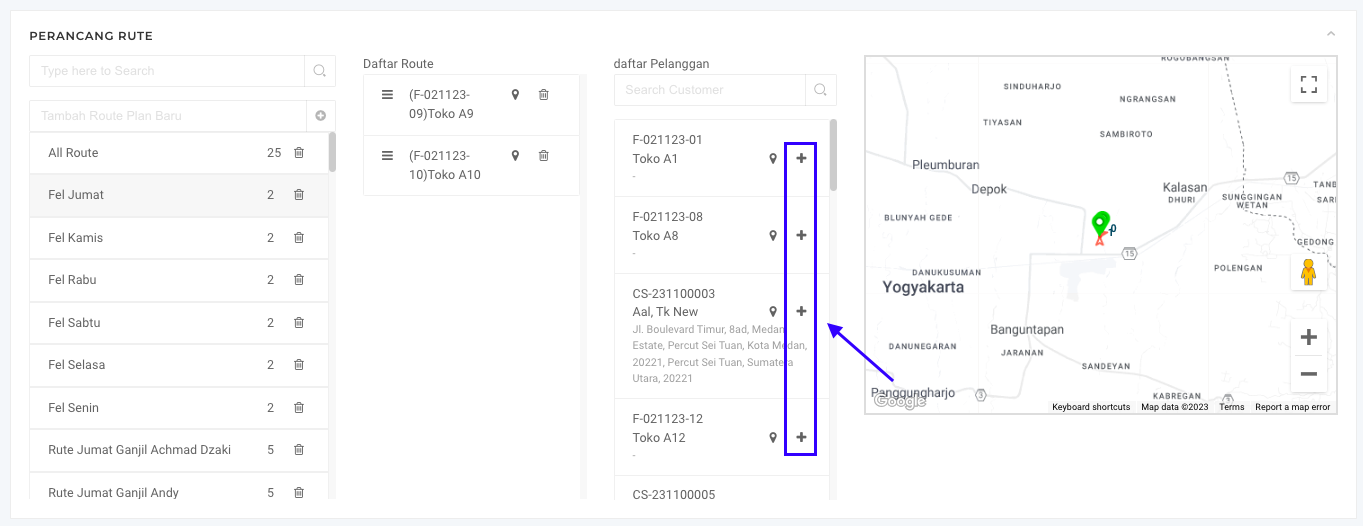
Task: Delete the Fel Kamis route plan
Action: point(299,238)
